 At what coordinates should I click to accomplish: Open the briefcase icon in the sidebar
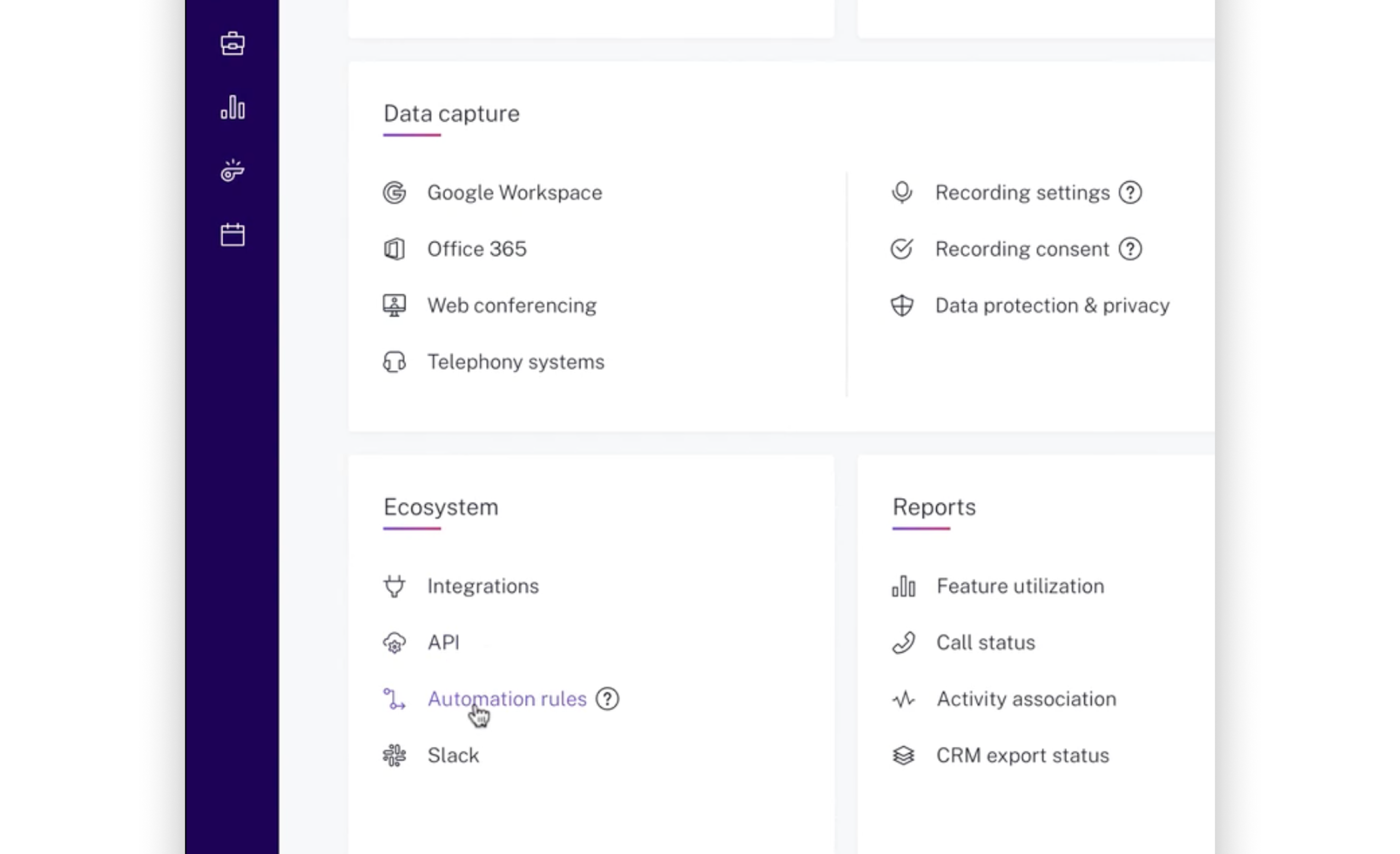point(232,43)
